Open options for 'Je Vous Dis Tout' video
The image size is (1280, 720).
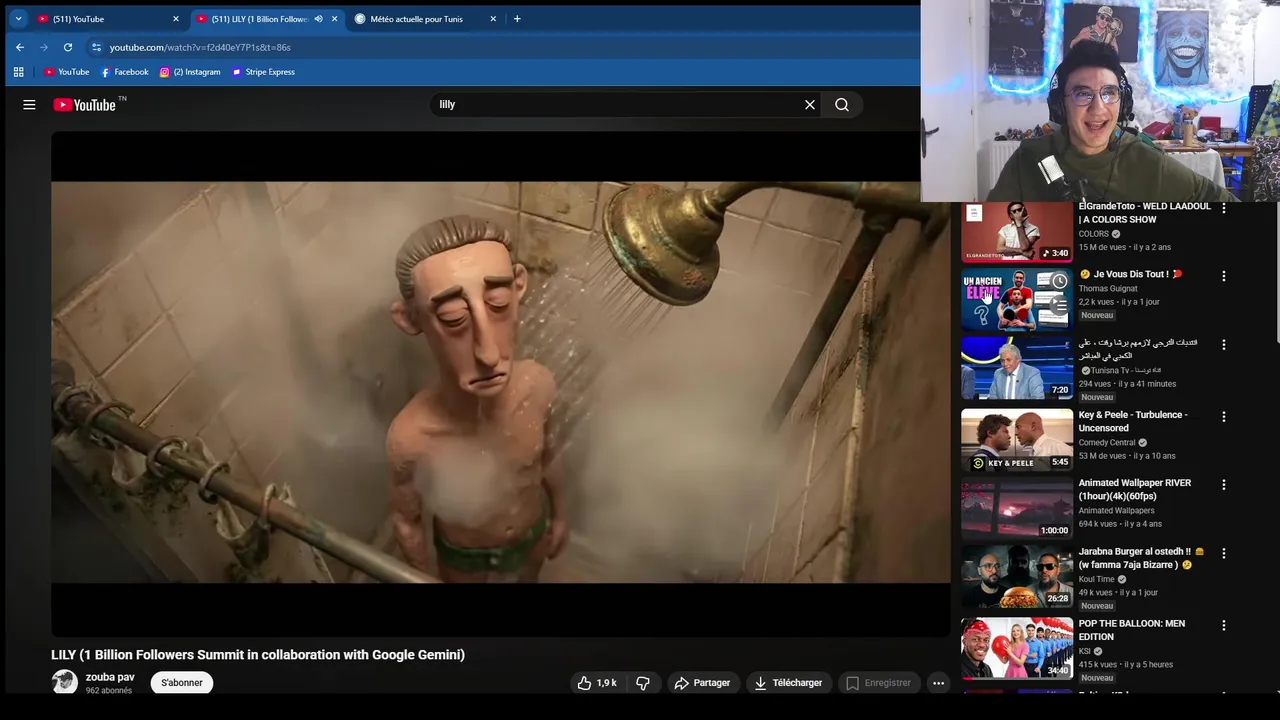(1223, 276)
